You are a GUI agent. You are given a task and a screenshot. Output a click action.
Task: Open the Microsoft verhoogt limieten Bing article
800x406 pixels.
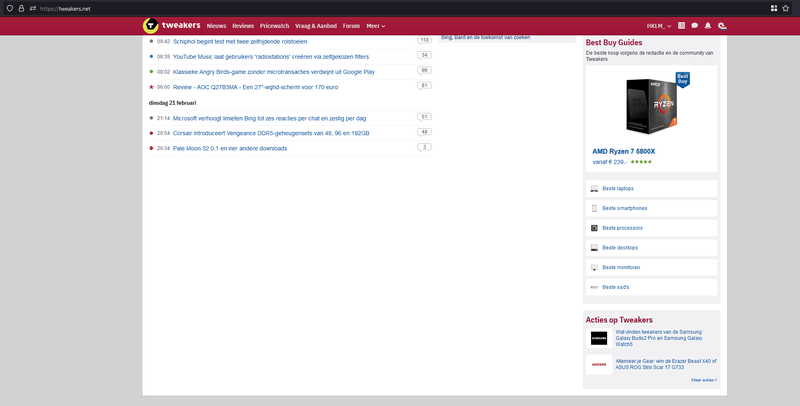coord(269,118)
